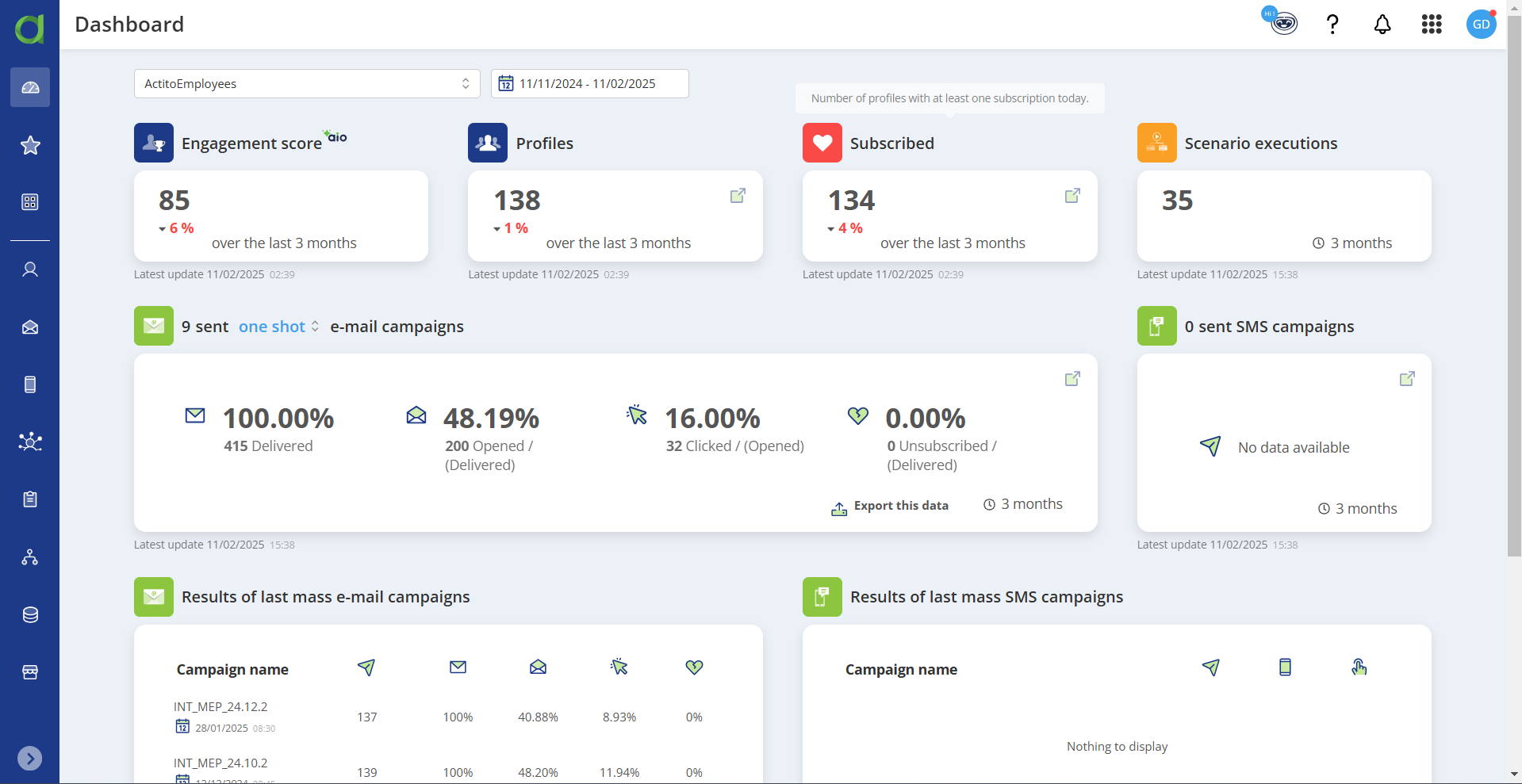
Task: Open the profiles person sidebar icon
Action: click(30, 270)
